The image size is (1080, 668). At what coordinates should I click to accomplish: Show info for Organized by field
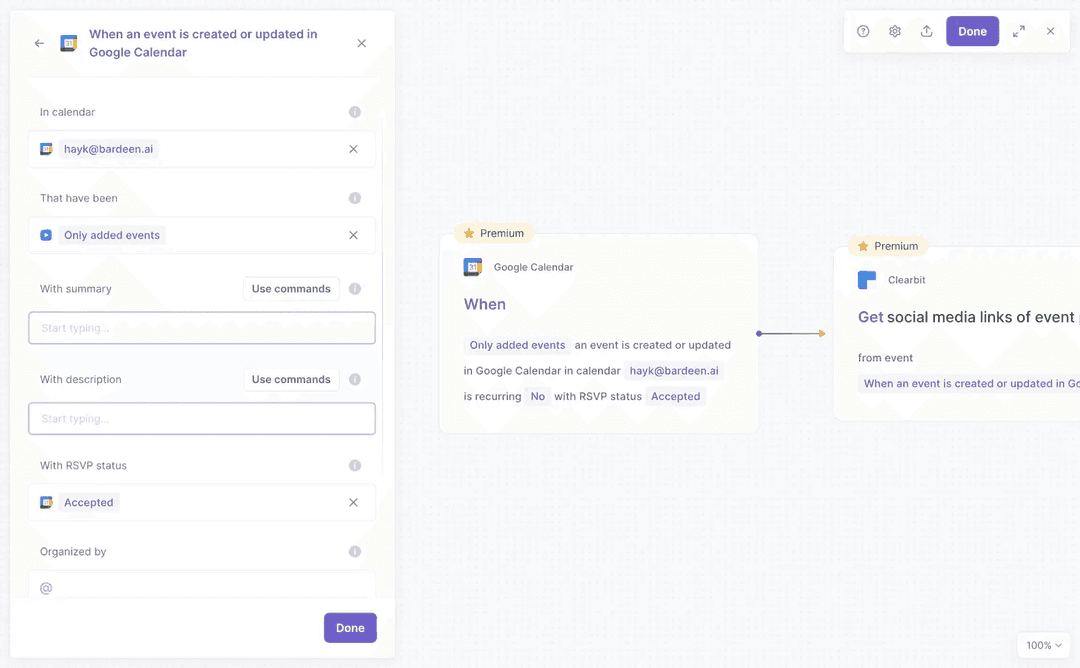click(x=355, y=552)
